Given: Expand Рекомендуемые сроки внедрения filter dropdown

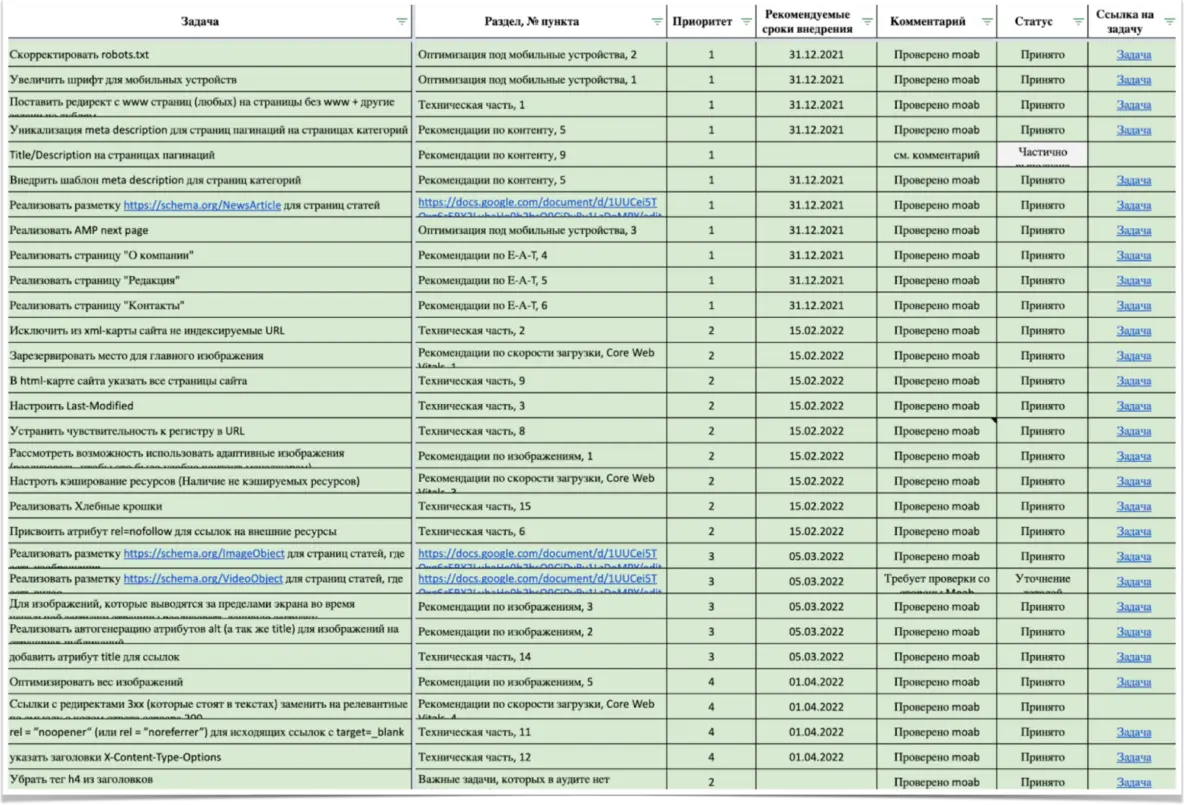Looking at the screenshot, I should coord(867,21).
